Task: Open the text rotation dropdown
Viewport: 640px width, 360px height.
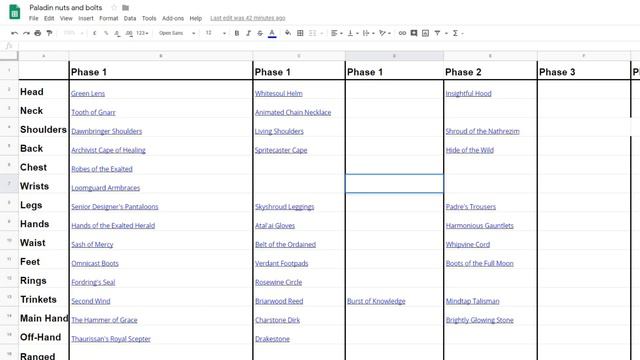Action: click(x=384, y=33)
